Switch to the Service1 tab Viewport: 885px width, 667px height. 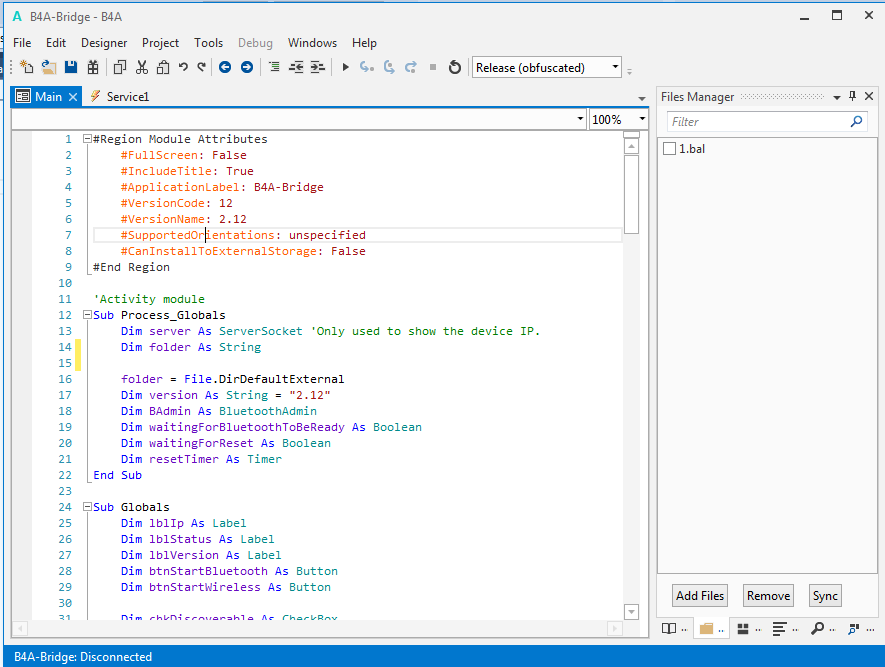pyautogui.click(x=120, y=96)
